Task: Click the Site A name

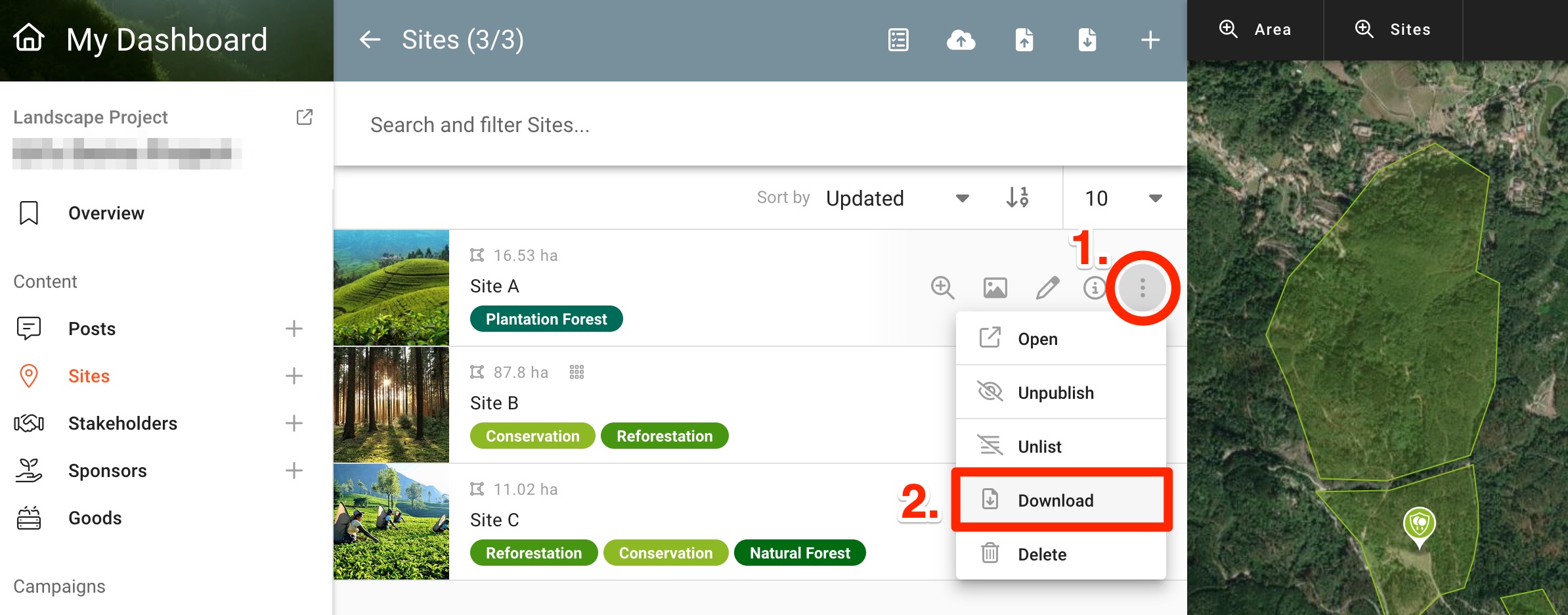Action: pyautogui.click(x=494, y=286)
